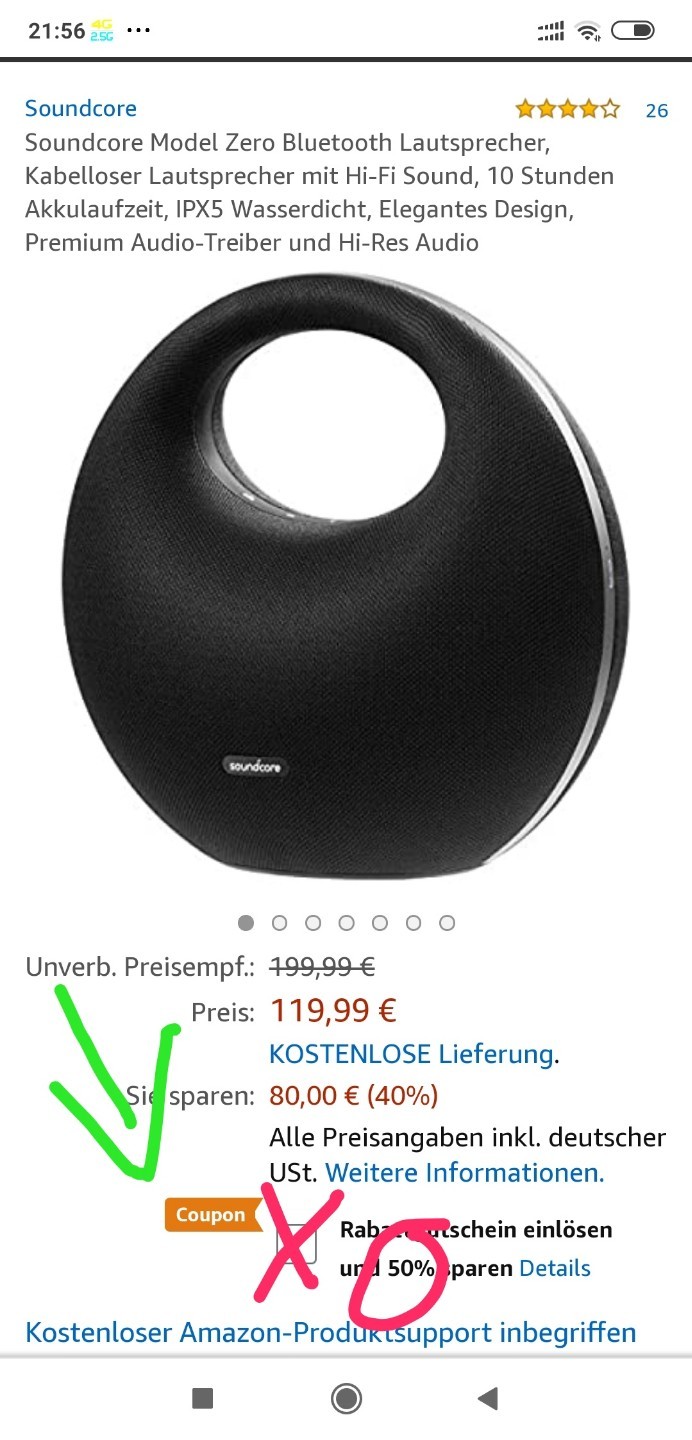This screenshot has height=1440, width=692.
Task: Select the fourth image carousel dot
Action: pos(346,922)
